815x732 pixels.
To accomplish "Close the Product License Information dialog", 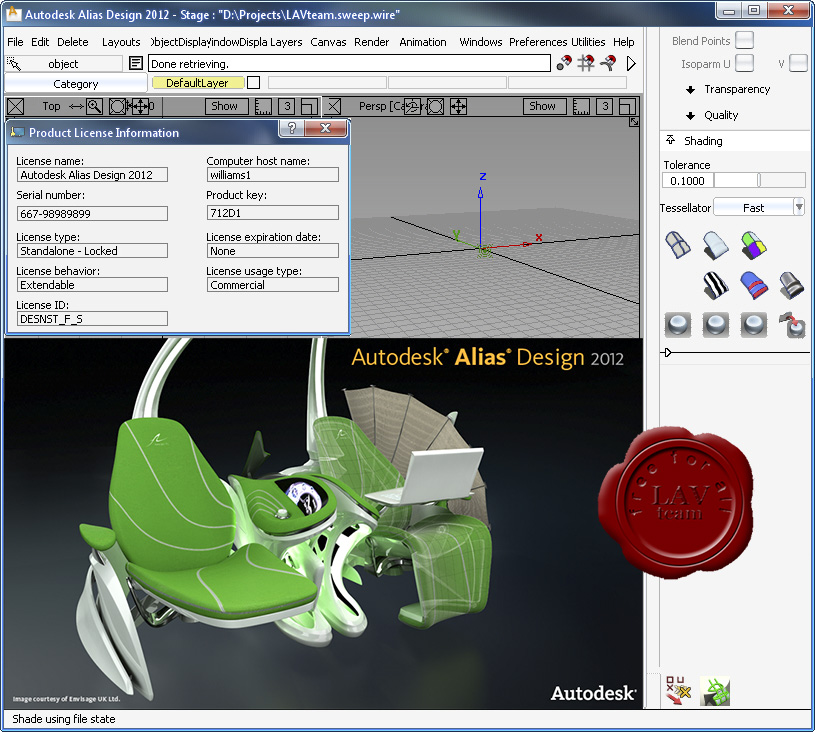I will click(325, 128).
